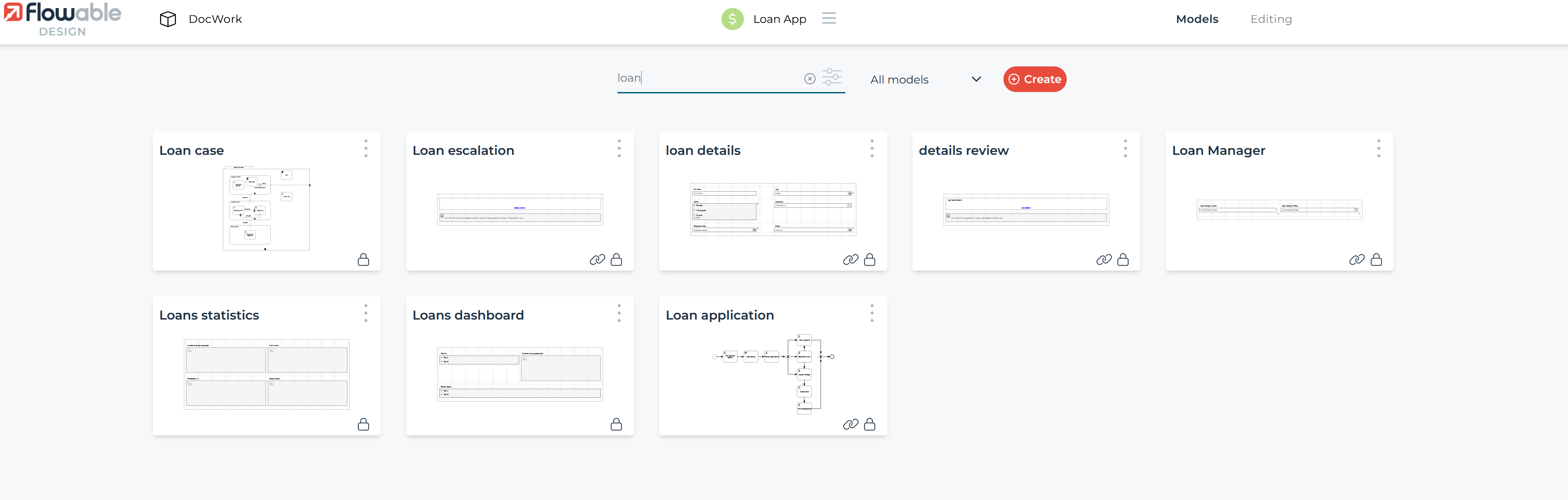Image resolution: width=1568 pixels, height=500 pixels.
Task: Click the lock icon on the Loan case card
Action: pyautogui.click(x=363, y=259)
